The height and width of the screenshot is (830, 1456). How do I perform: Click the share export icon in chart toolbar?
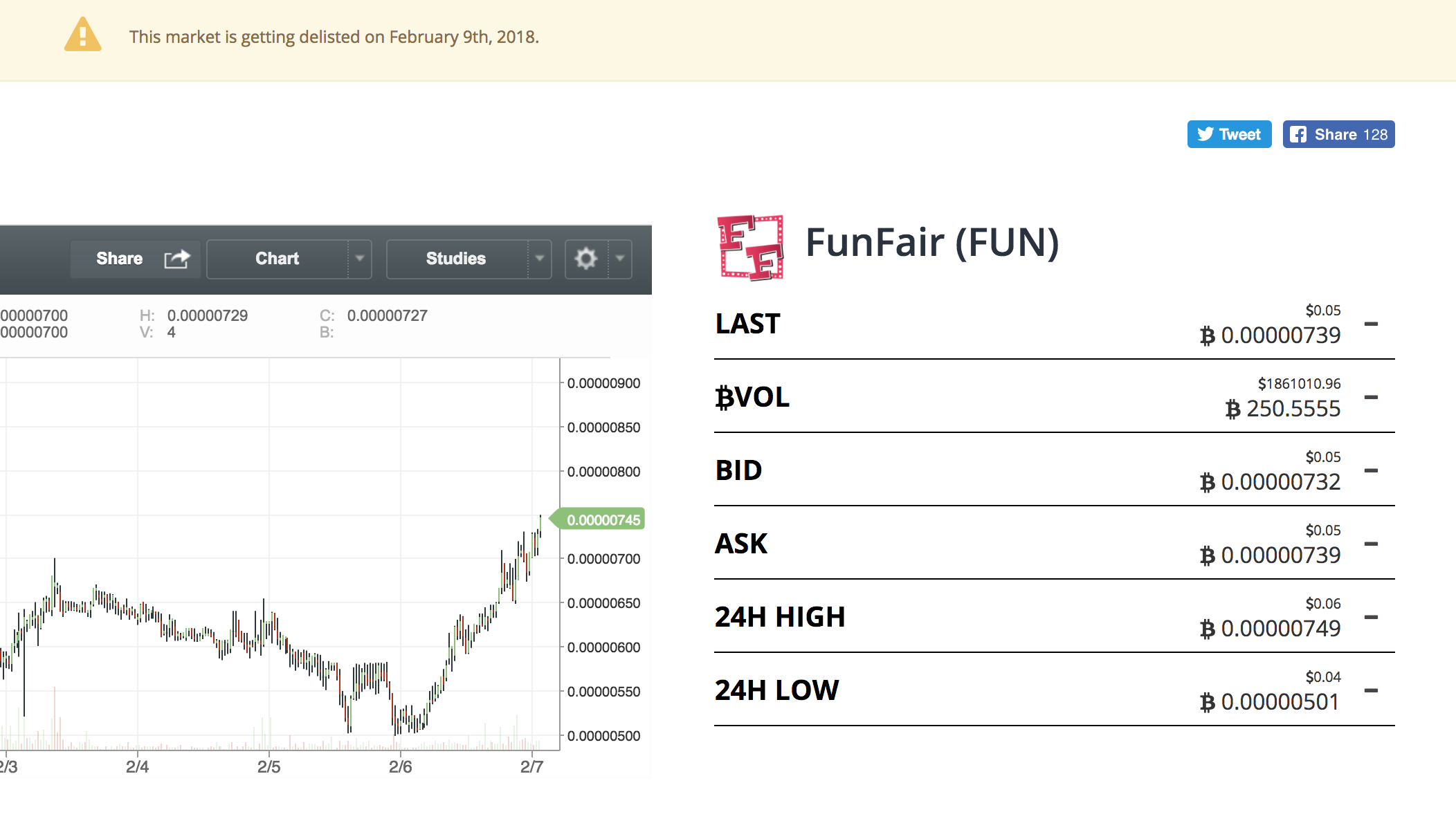178,259
